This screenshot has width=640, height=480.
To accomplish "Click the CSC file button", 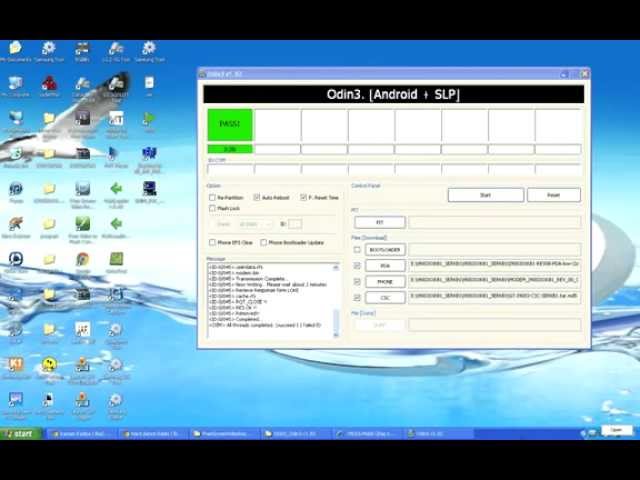I will [385, 298].
